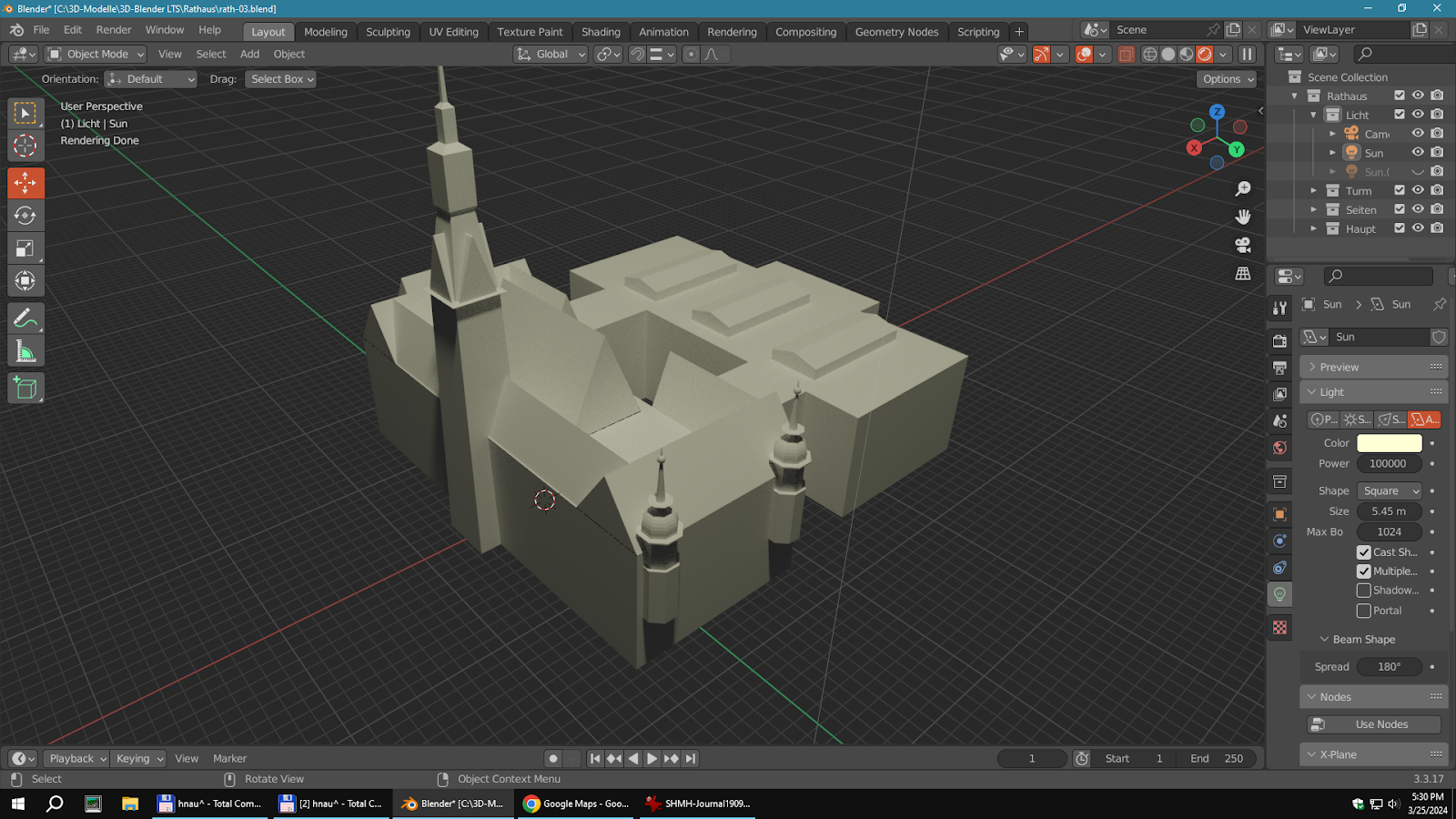Open the Orientation Default dropdown
This screenshot has height=819, width=1456.
(x=151, y=79)
